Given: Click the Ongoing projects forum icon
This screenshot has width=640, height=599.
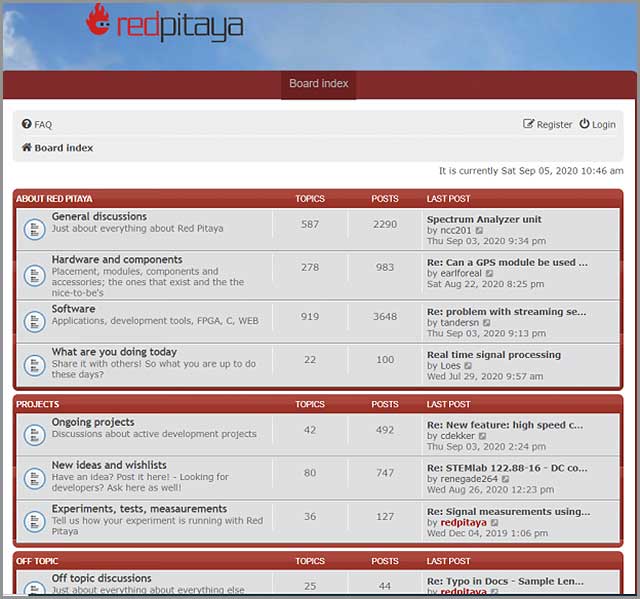Looking at the screenshot, I should pos(34,435).
